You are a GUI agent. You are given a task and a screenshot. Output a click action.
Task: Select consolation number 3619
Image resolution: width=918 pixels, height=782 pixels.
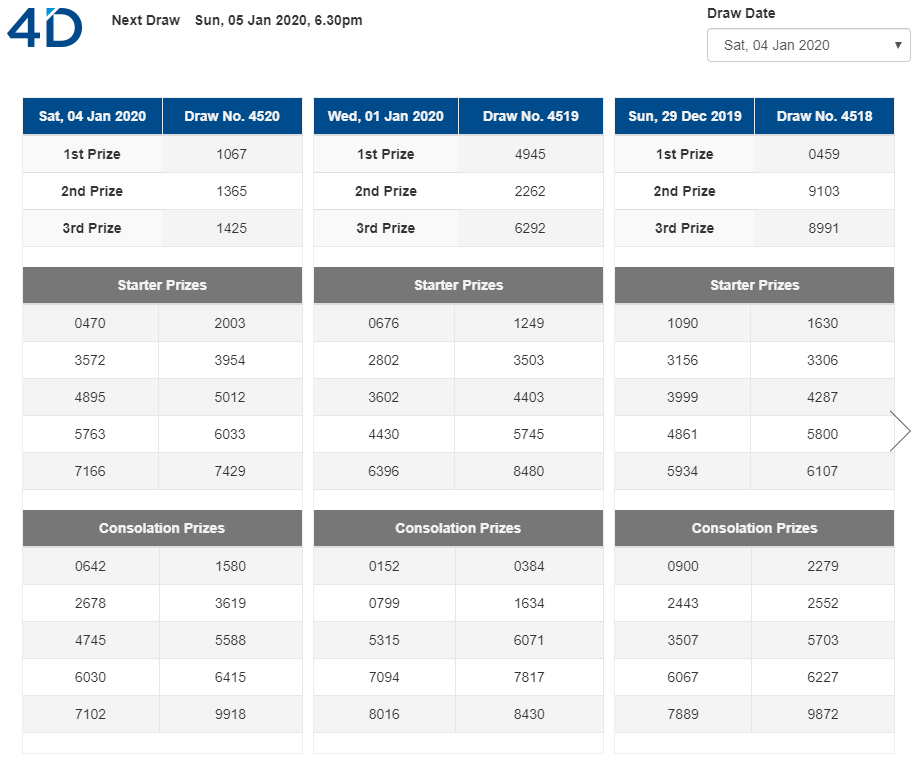point(230,603)
